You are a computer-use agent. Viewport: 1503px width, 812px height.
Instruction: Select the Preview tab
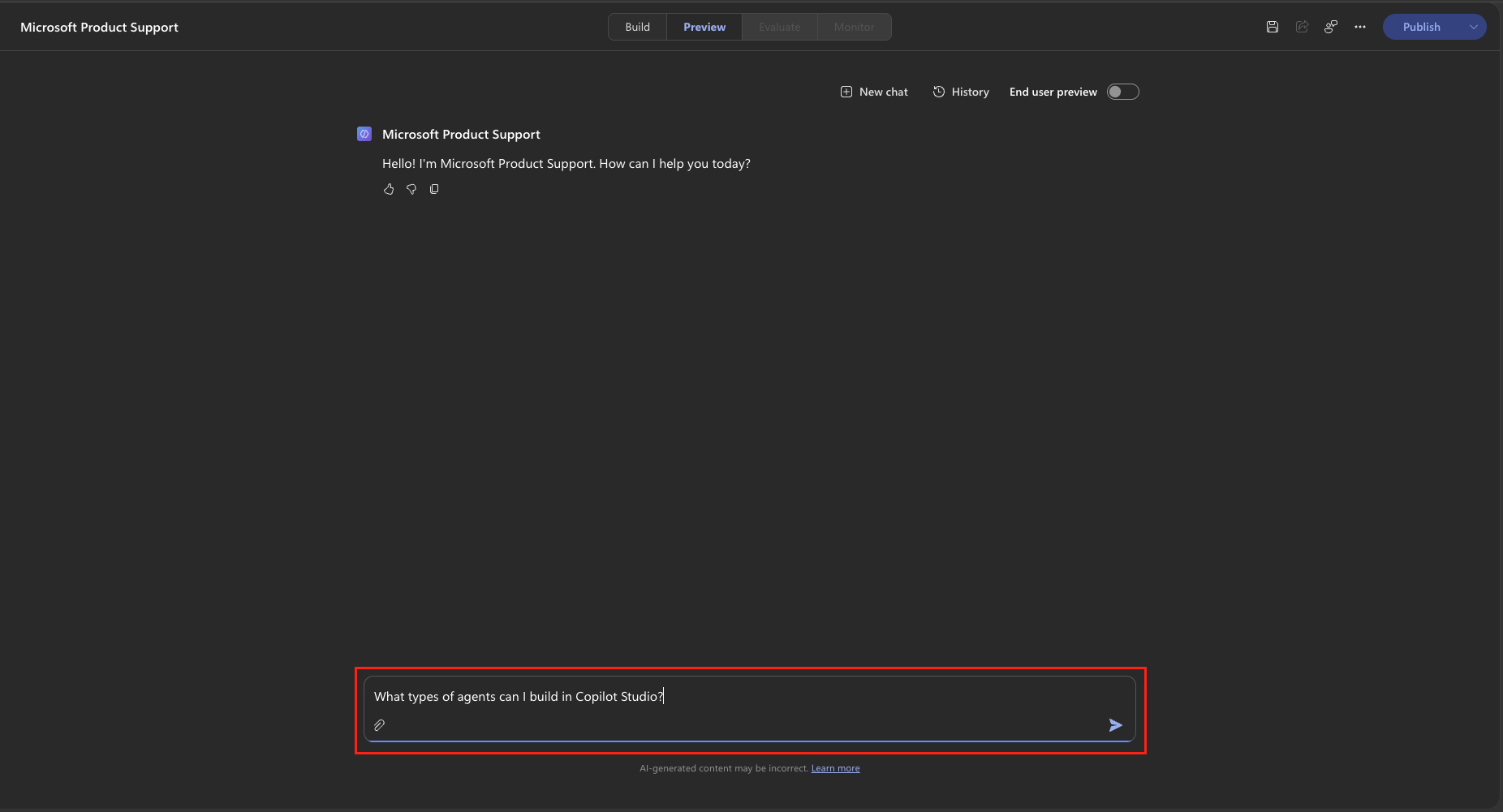pos(704,27)
